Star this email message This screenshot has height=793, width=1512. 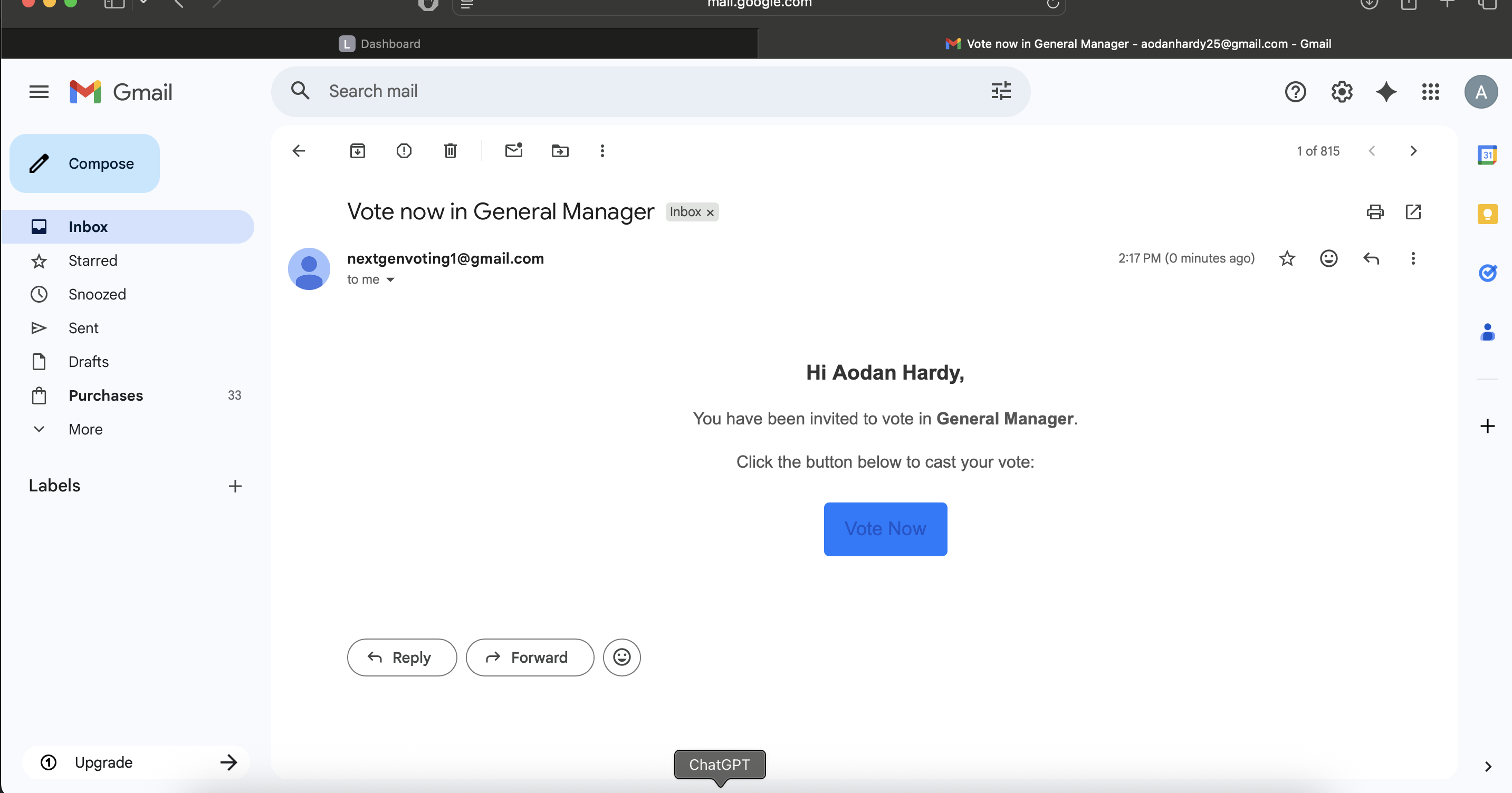click(x=1287, y=258)
